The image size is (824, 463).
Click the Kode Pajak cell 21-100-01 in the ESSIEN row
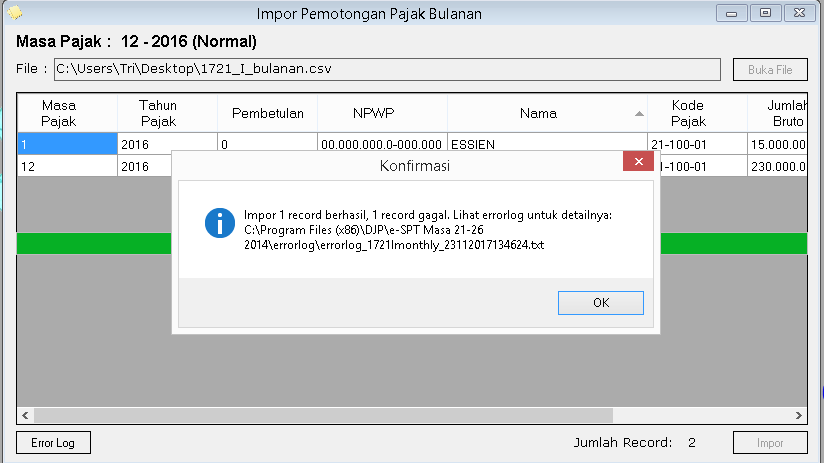[697, 144]
